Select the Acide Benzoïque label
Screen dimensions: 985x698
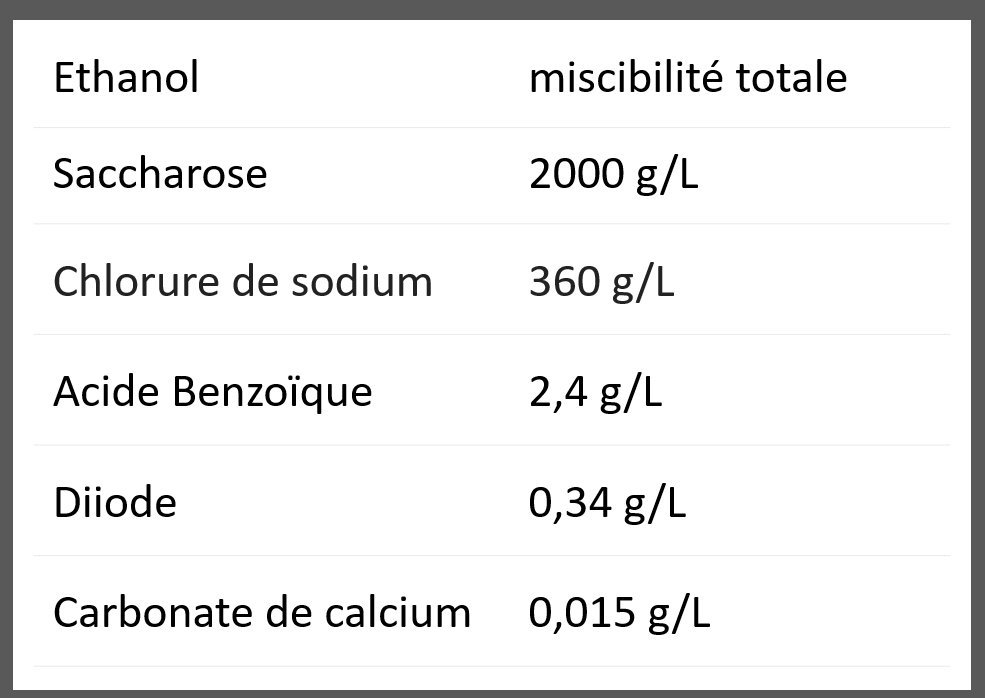coord(213,393)
